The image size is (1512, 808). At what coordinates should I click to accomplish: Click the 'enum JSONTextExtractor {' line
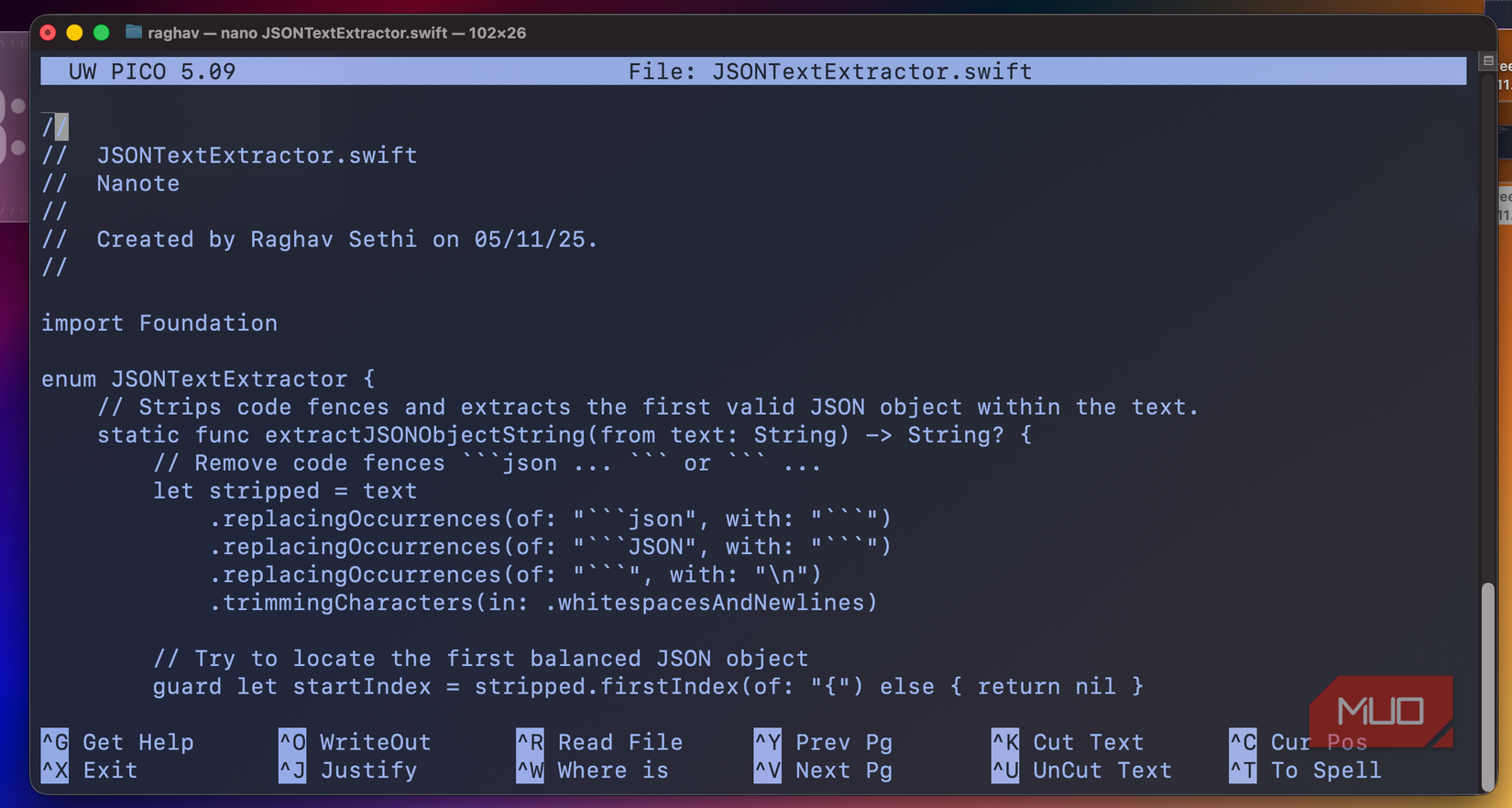coord(208,379)
